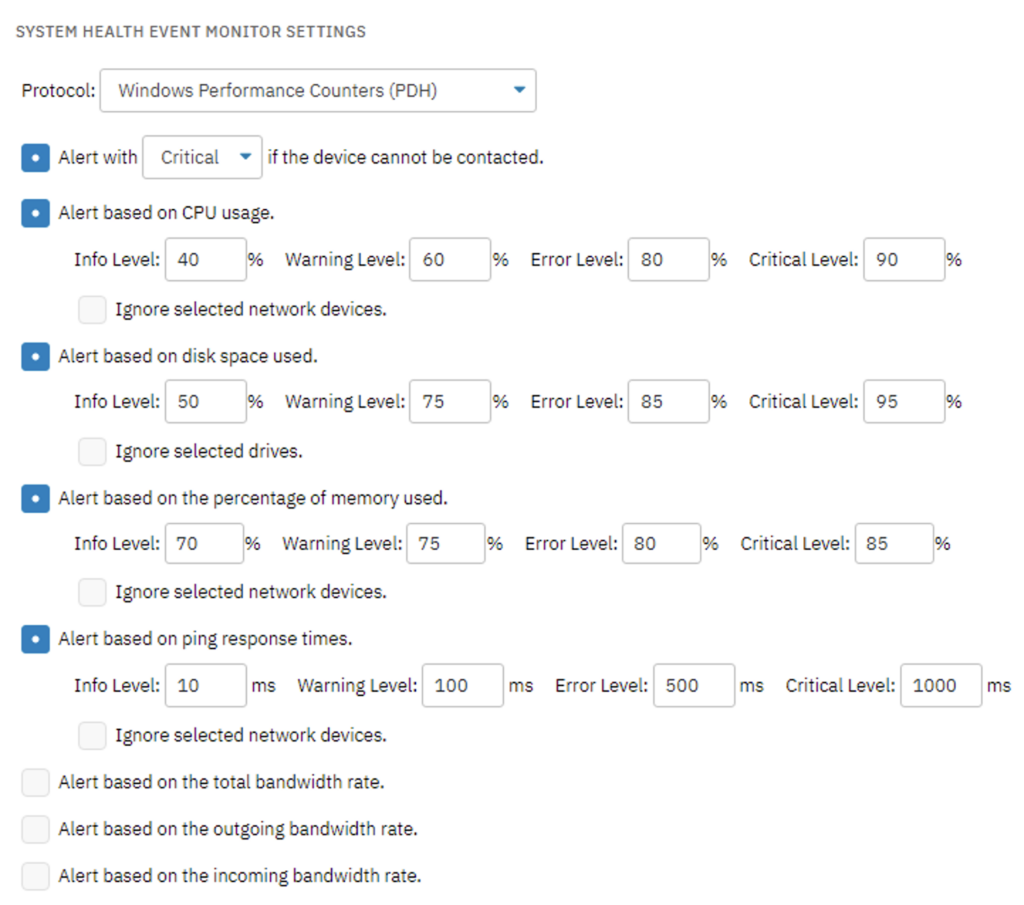Click the CPU Info Level field

tap(206, 259)
